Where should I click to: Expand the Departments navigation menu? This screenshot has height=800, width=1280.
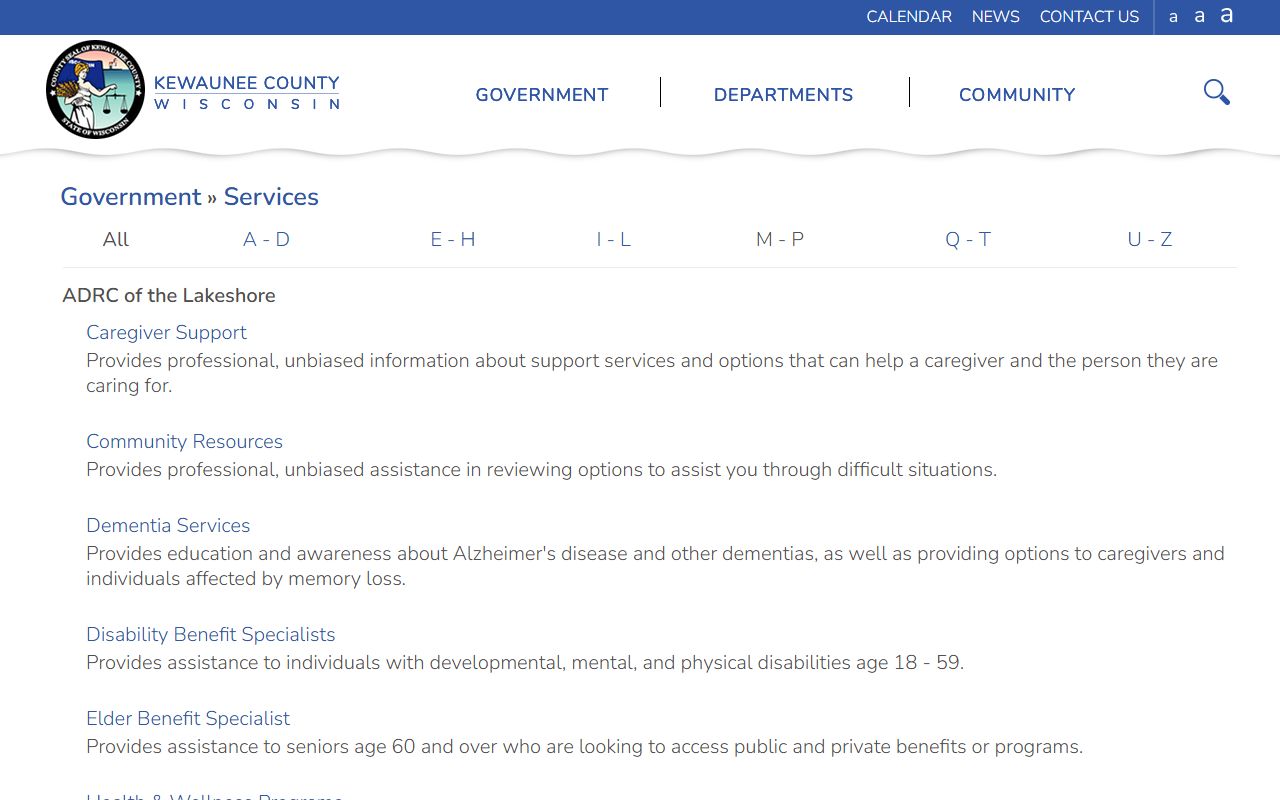coord(783,95)
